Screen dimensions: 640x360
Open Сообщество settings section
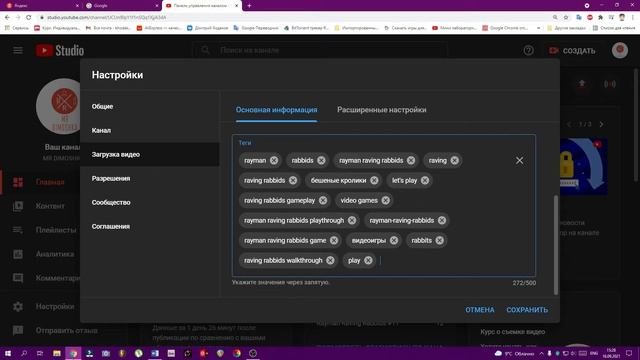(x=150, y=202)
